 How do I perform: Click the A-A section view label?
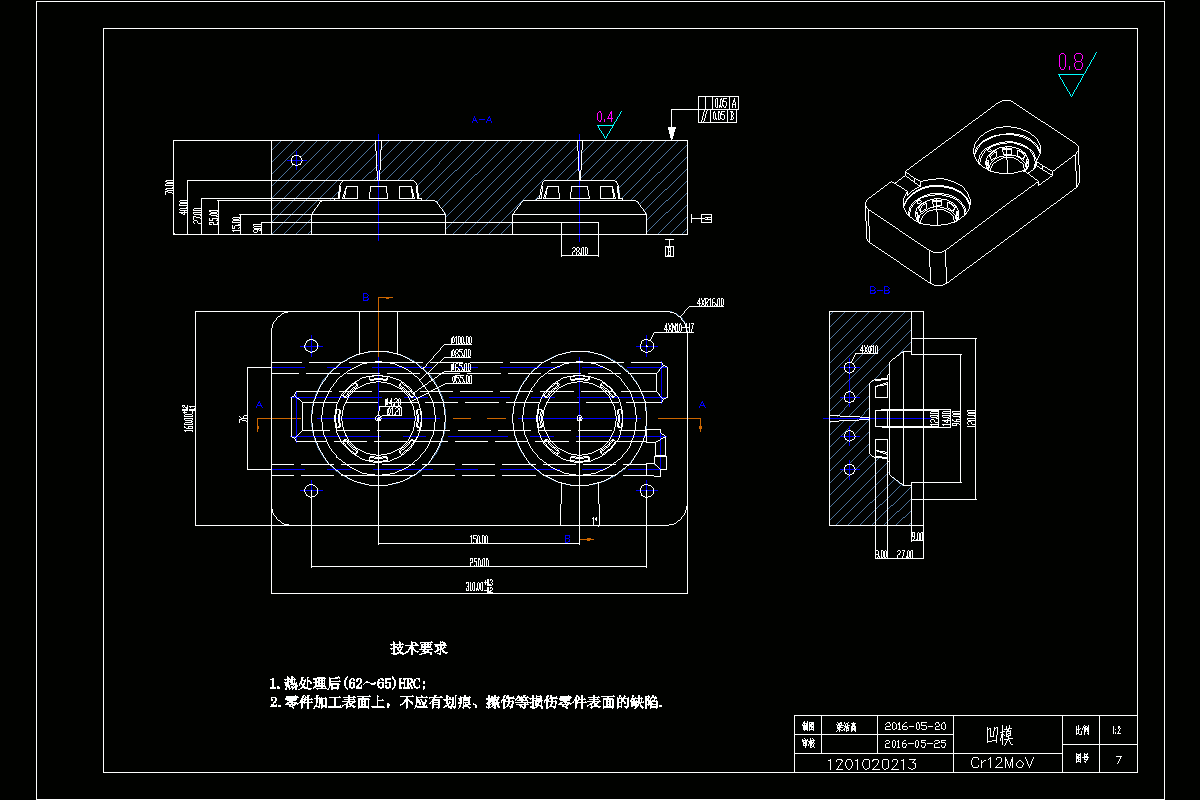click(x=482, y=120)
